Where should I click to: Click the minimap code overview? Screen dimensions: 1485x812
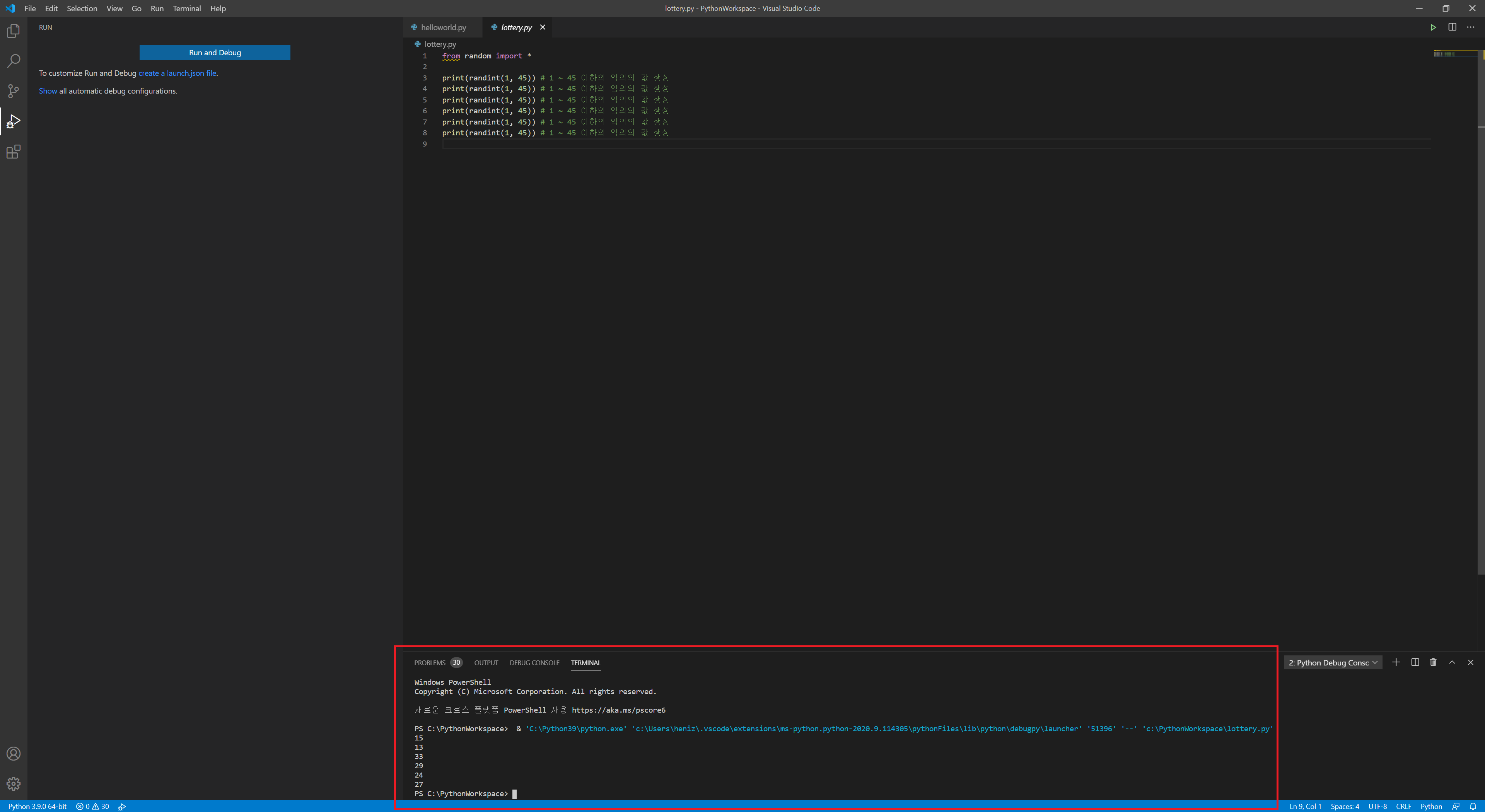point(1445,54)
